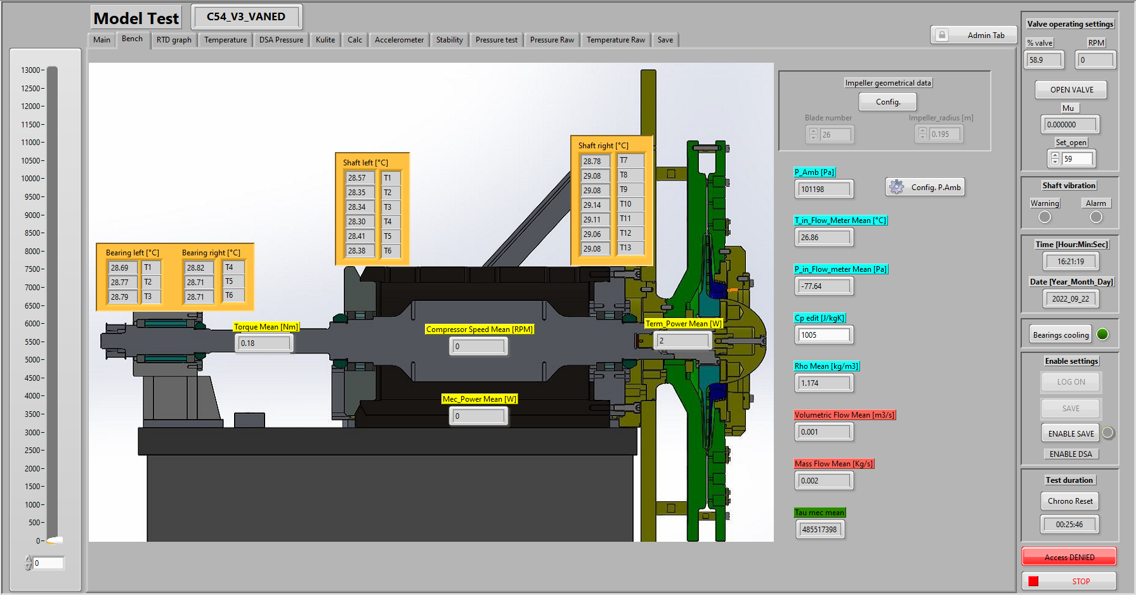Open the Accelerometer tab
Image resolution: width=1136 pixels, height=595 pixels.
[399, 40]
